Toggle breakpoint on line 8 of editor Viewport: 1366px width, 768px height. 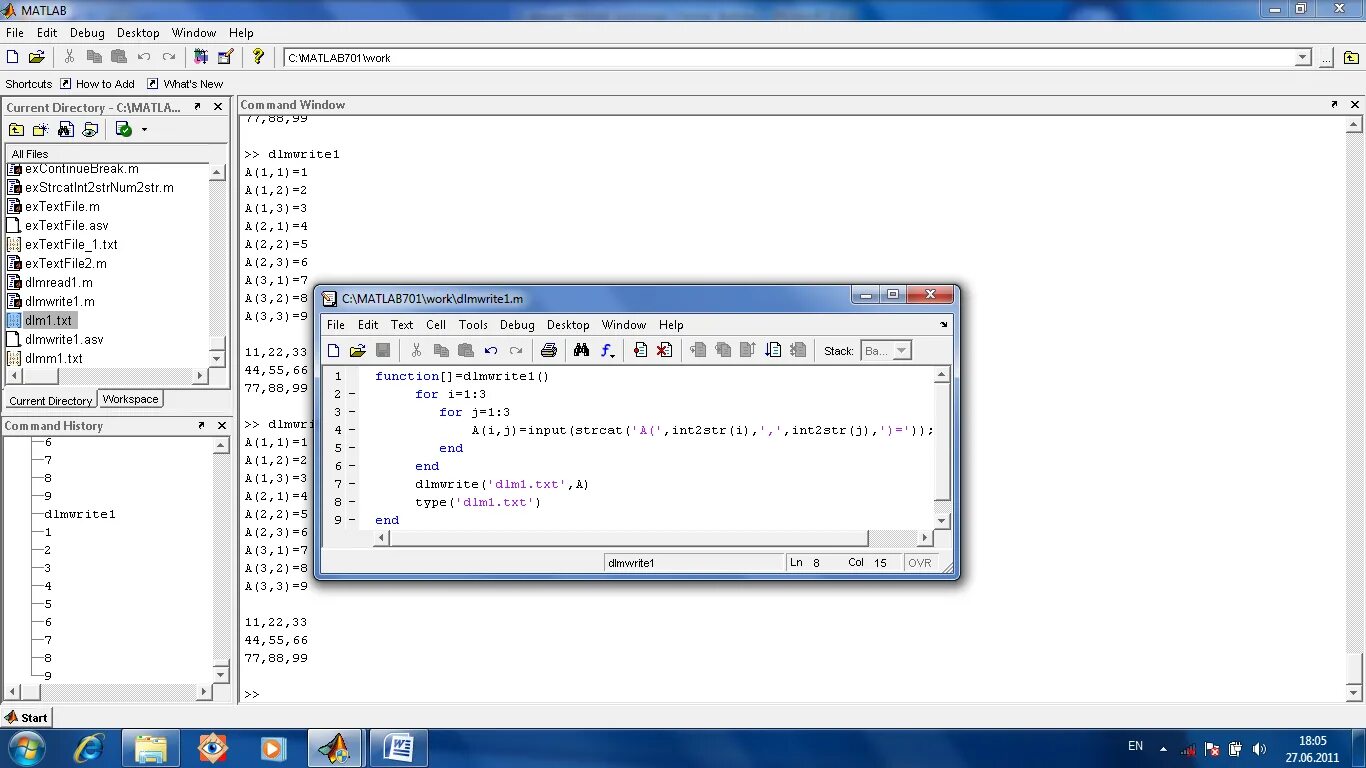click(x=352, y=502)
